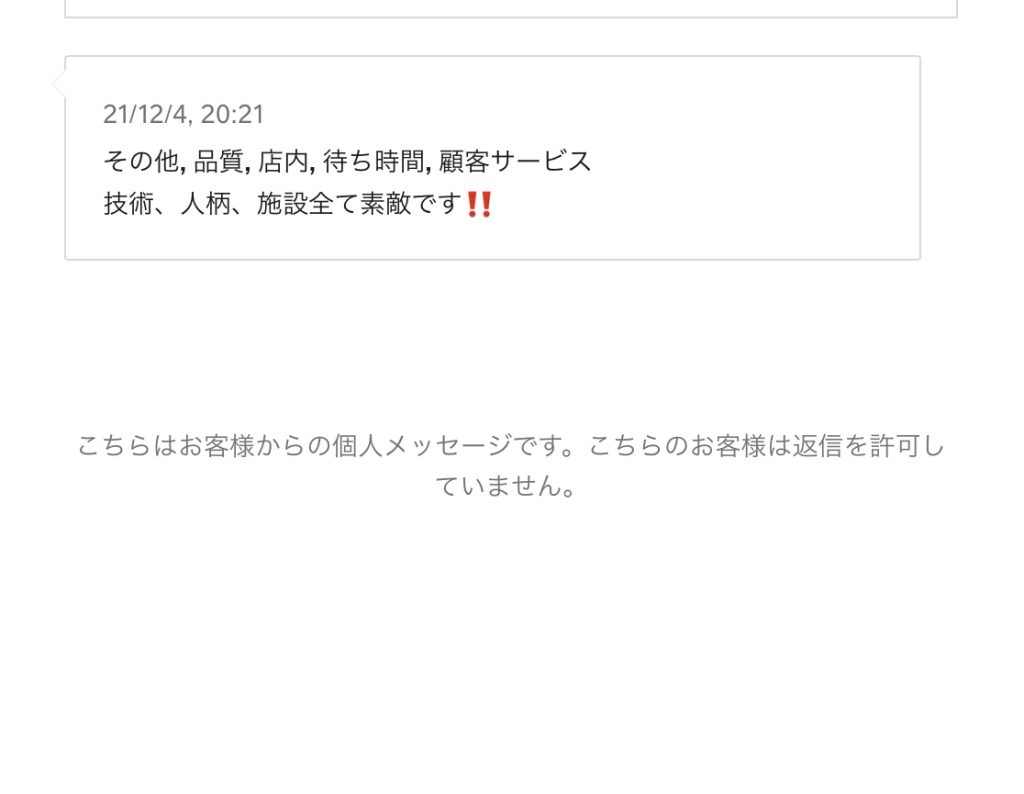
Task: Click the 品質 category tag
Action: [x=219, y=161]
